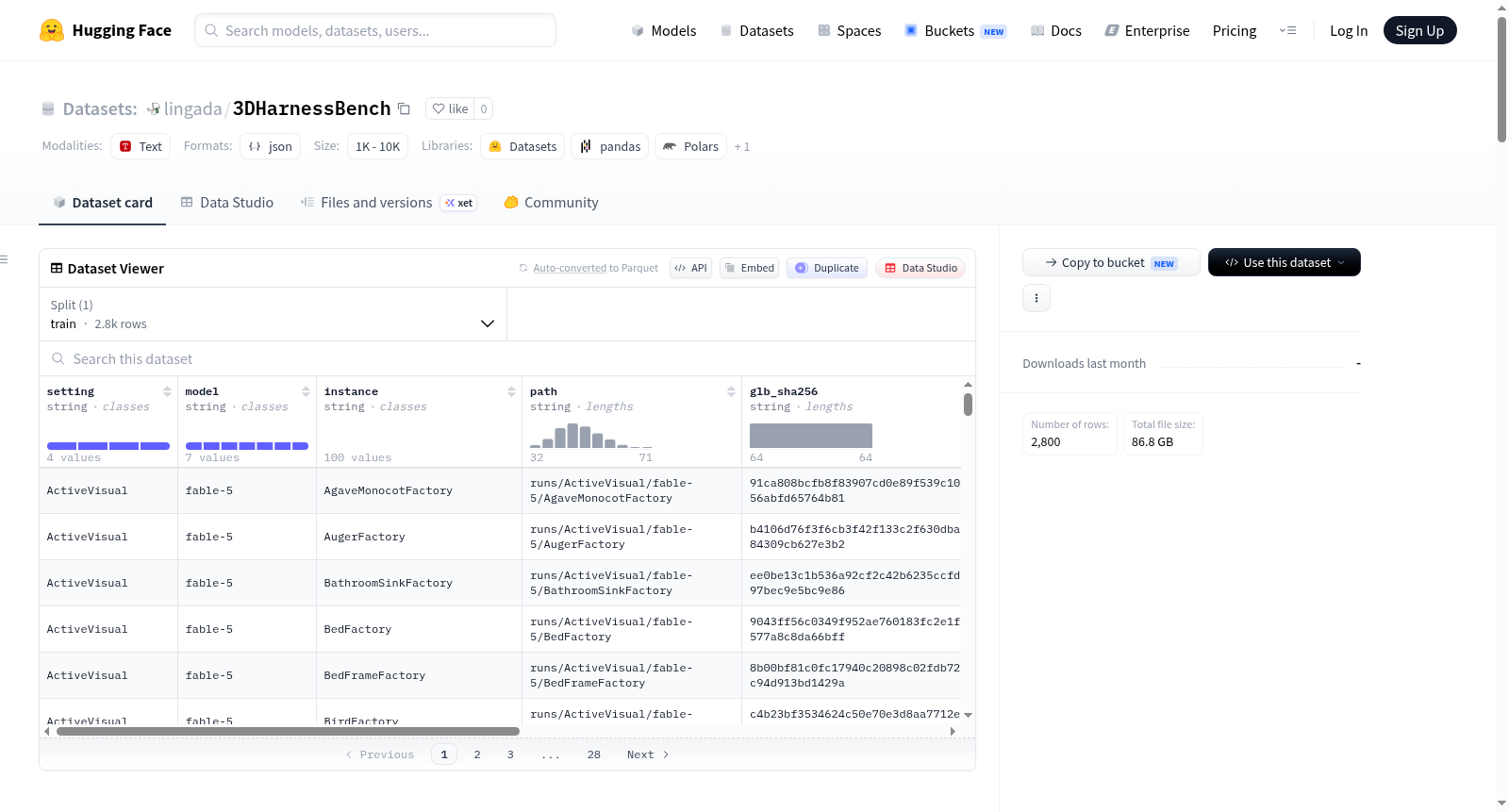Open the Use this dataset dropdown
The width and height of the screenshot is (1509, 812).
click(x=1285, y=262)
